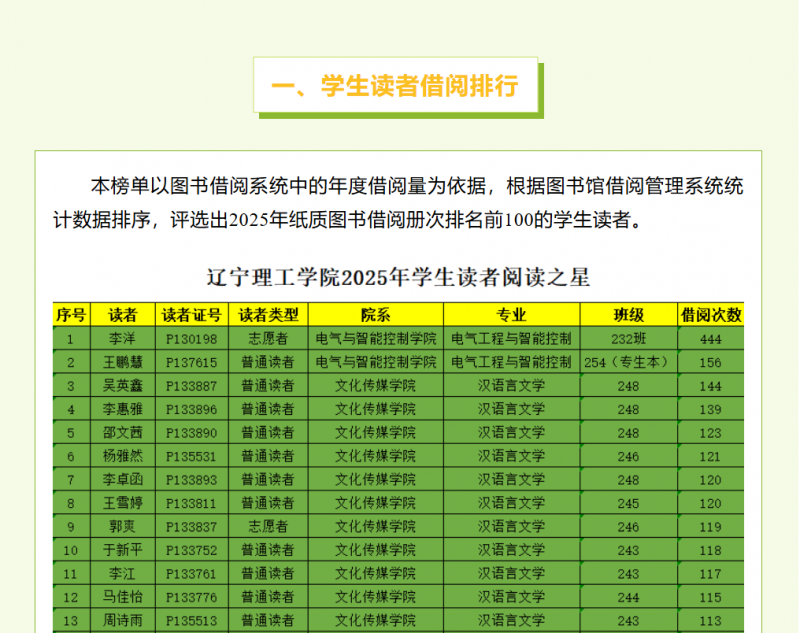Click reader name 李洋
800x633 pixels.
click(122, 339)
